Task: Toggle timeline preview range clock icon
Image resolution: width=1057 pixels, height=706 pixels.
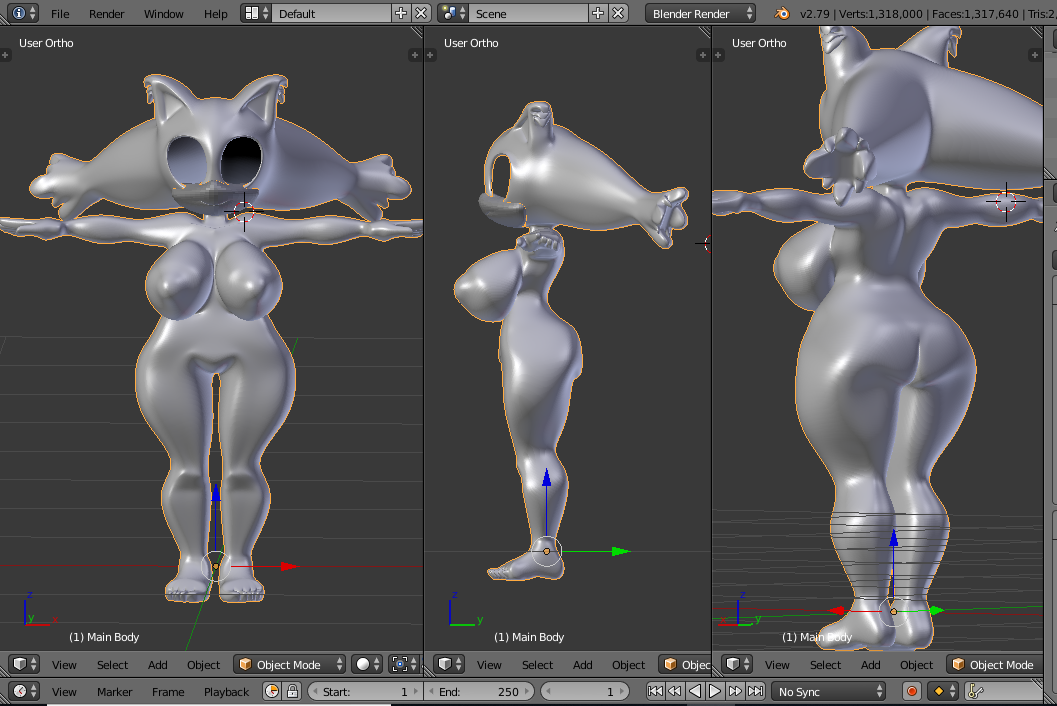Action: (272, 691)
